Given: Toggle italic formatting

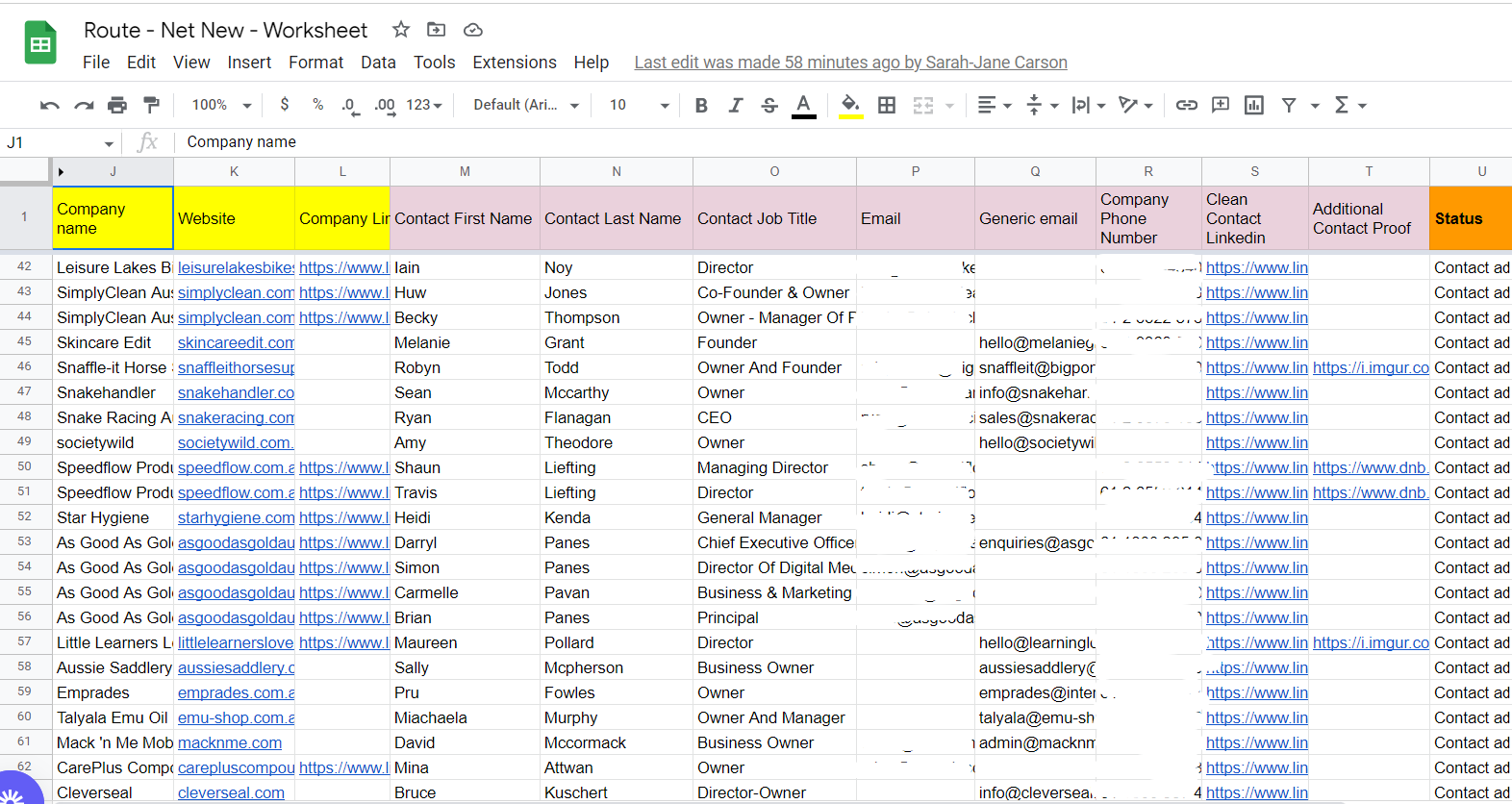Looking at the screenshot, I should (x=735, y=105).
